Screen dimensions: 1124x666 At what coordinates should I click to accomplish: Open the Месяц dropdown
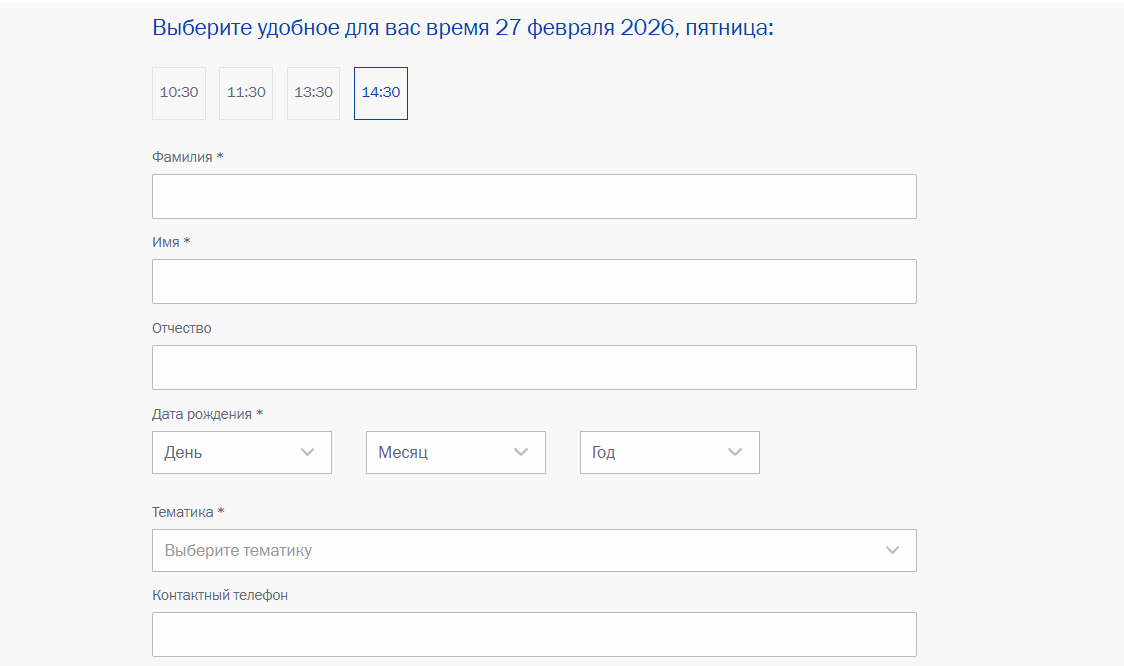point(444,452)
